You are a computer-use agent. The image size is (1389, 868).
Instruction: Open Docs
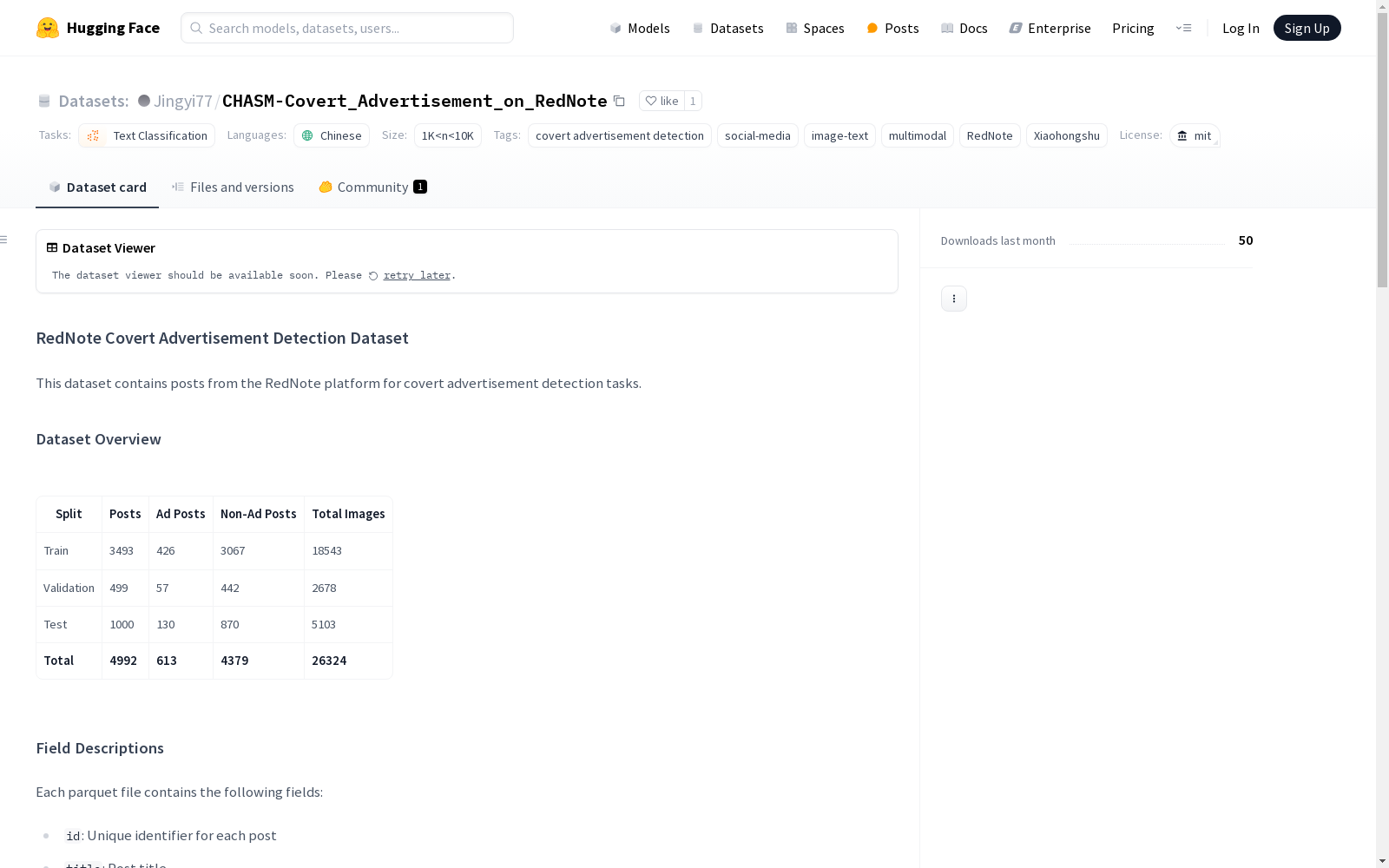[x=964, y=28]
